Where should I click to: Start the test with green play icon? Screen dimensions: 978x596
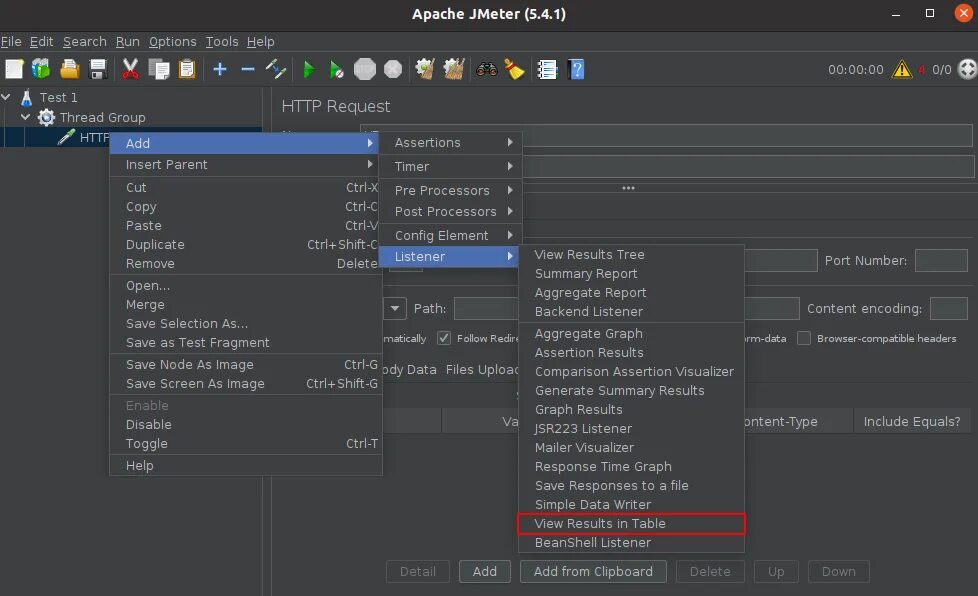308,69
